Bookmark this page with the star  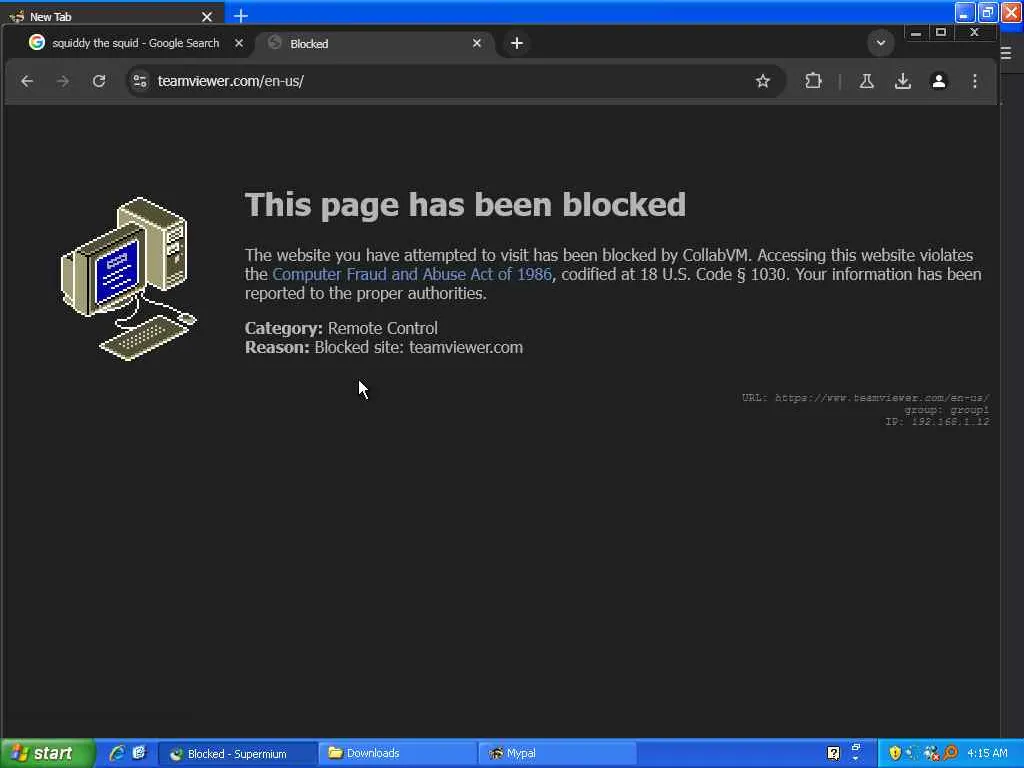tap(762, 81)
